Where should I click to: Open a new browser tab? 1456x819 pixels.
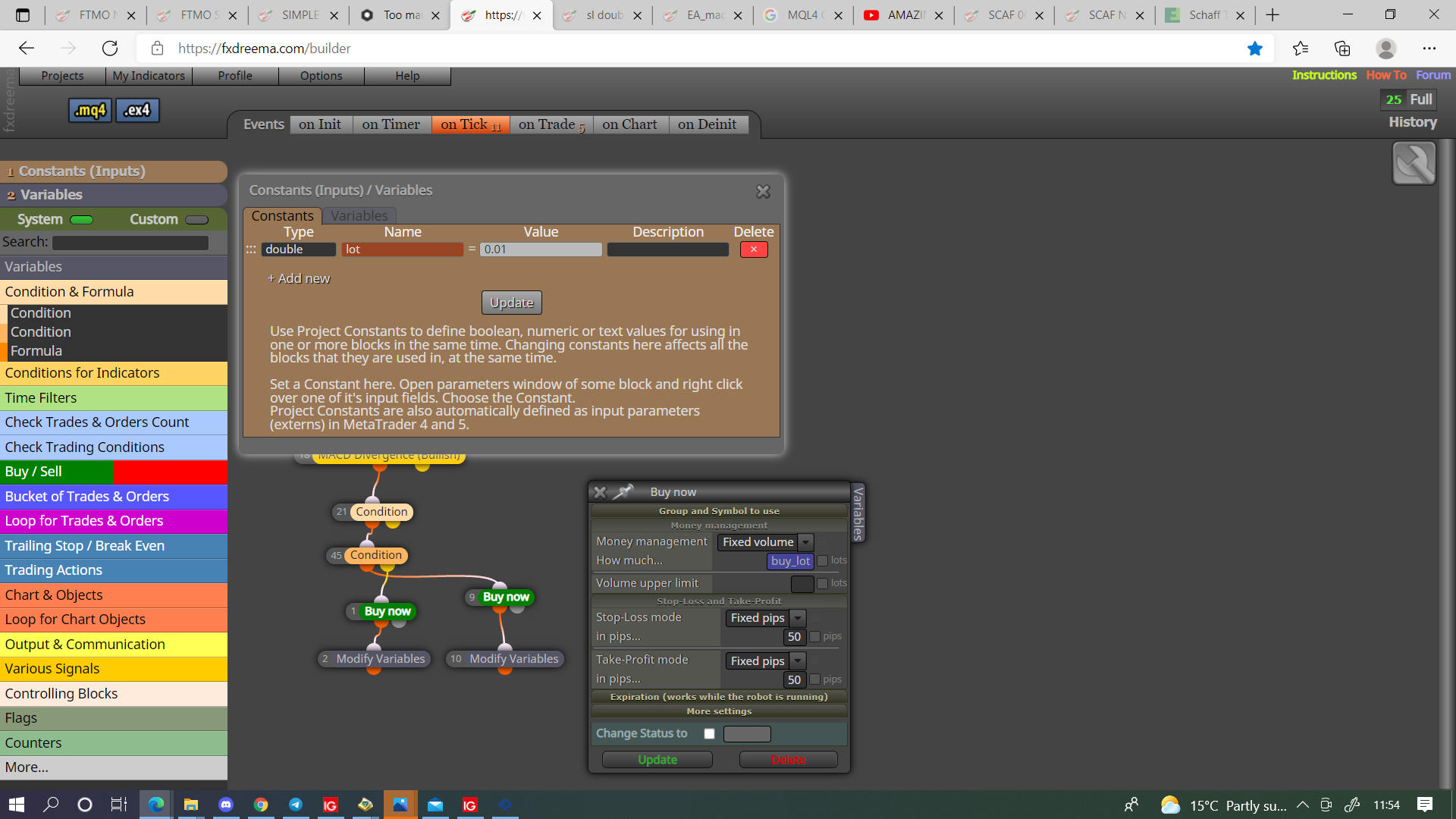click(x=1272, y=15)
